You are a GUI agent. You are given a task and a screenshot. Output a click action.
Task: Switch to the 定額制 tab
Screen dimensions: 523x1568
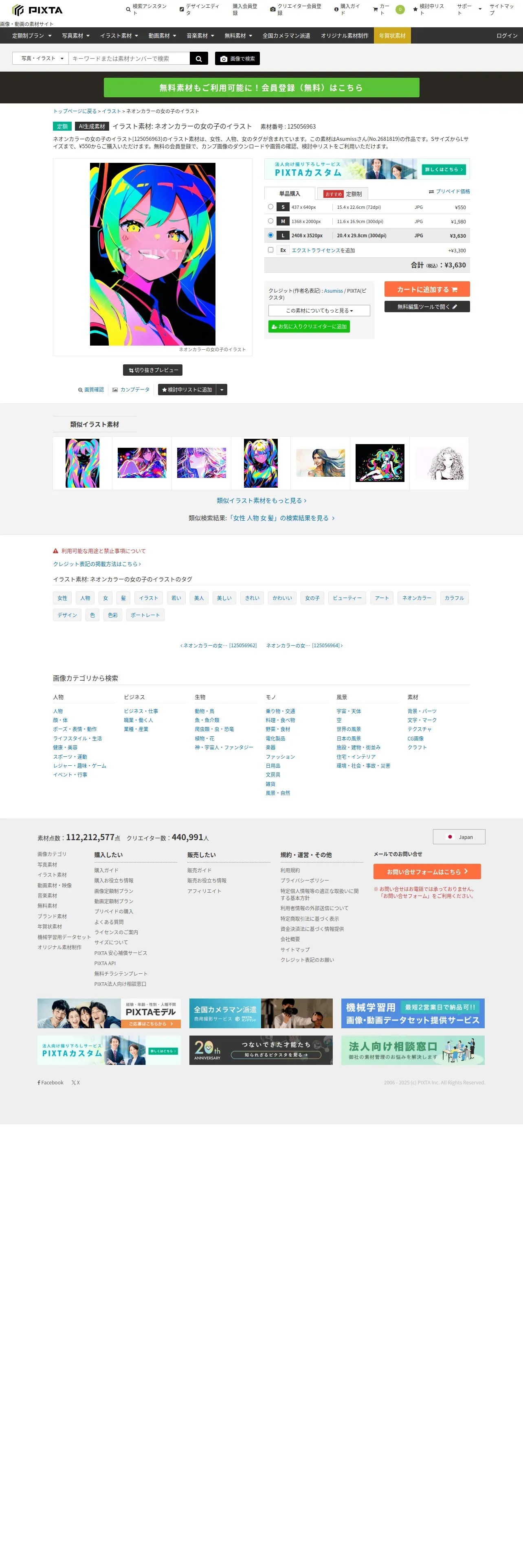click(x=343, y=194)
